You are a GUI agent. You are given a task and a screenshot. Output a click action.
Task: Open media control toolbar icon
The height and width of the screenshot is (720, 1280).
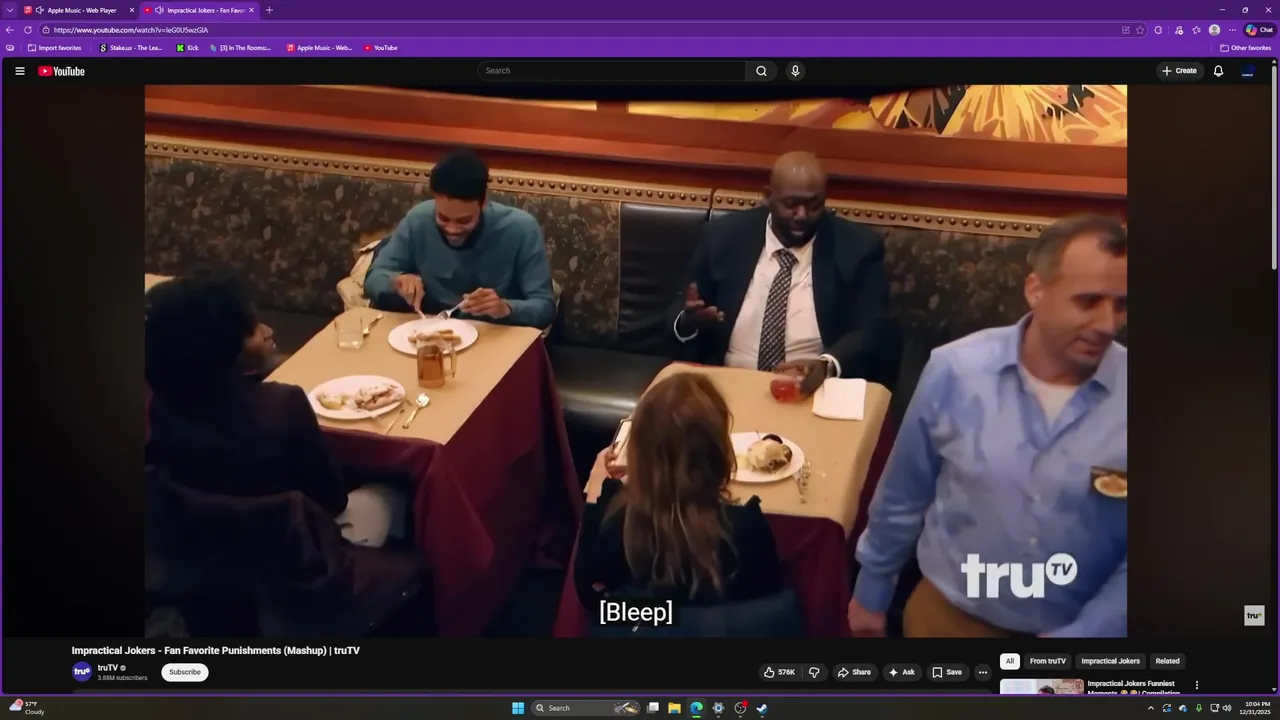1179,30
